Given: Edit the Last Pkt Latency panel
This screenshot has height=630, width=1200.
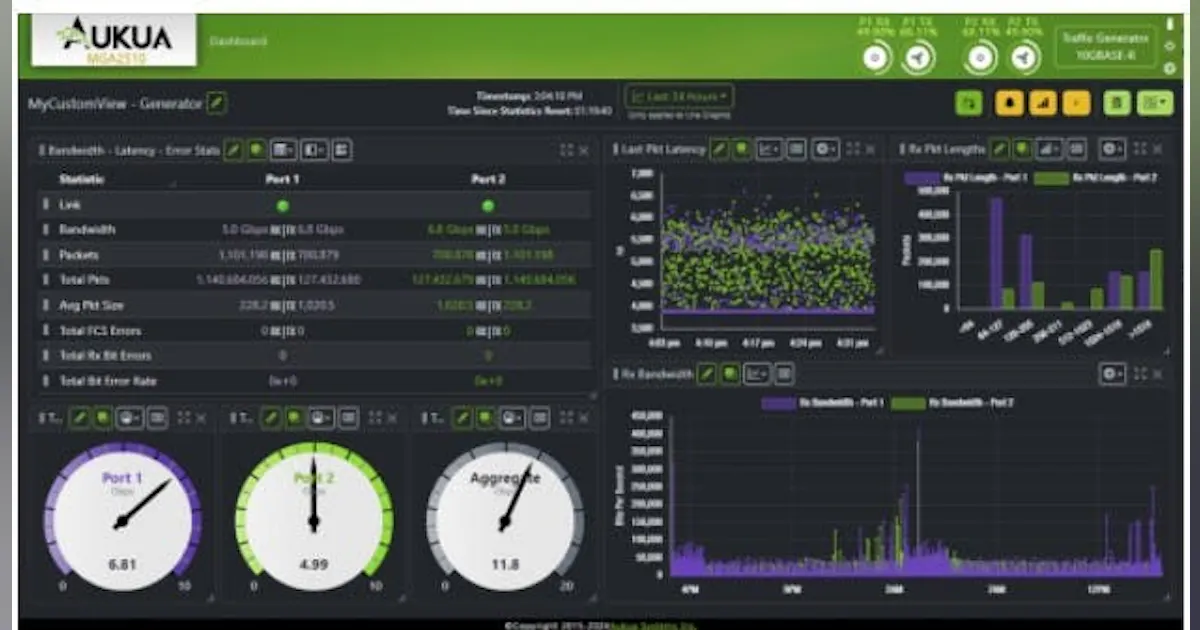Looking at the screenshot, I should 719,149.
